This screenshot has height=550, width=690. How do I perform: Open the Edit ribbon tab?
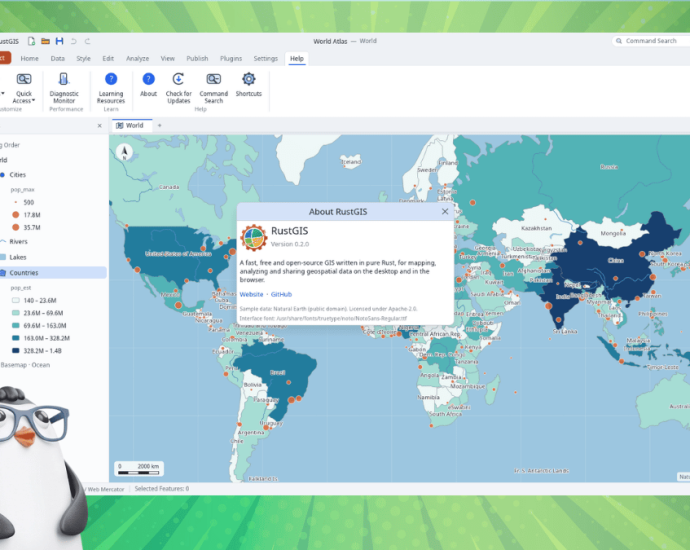point(108,59)
